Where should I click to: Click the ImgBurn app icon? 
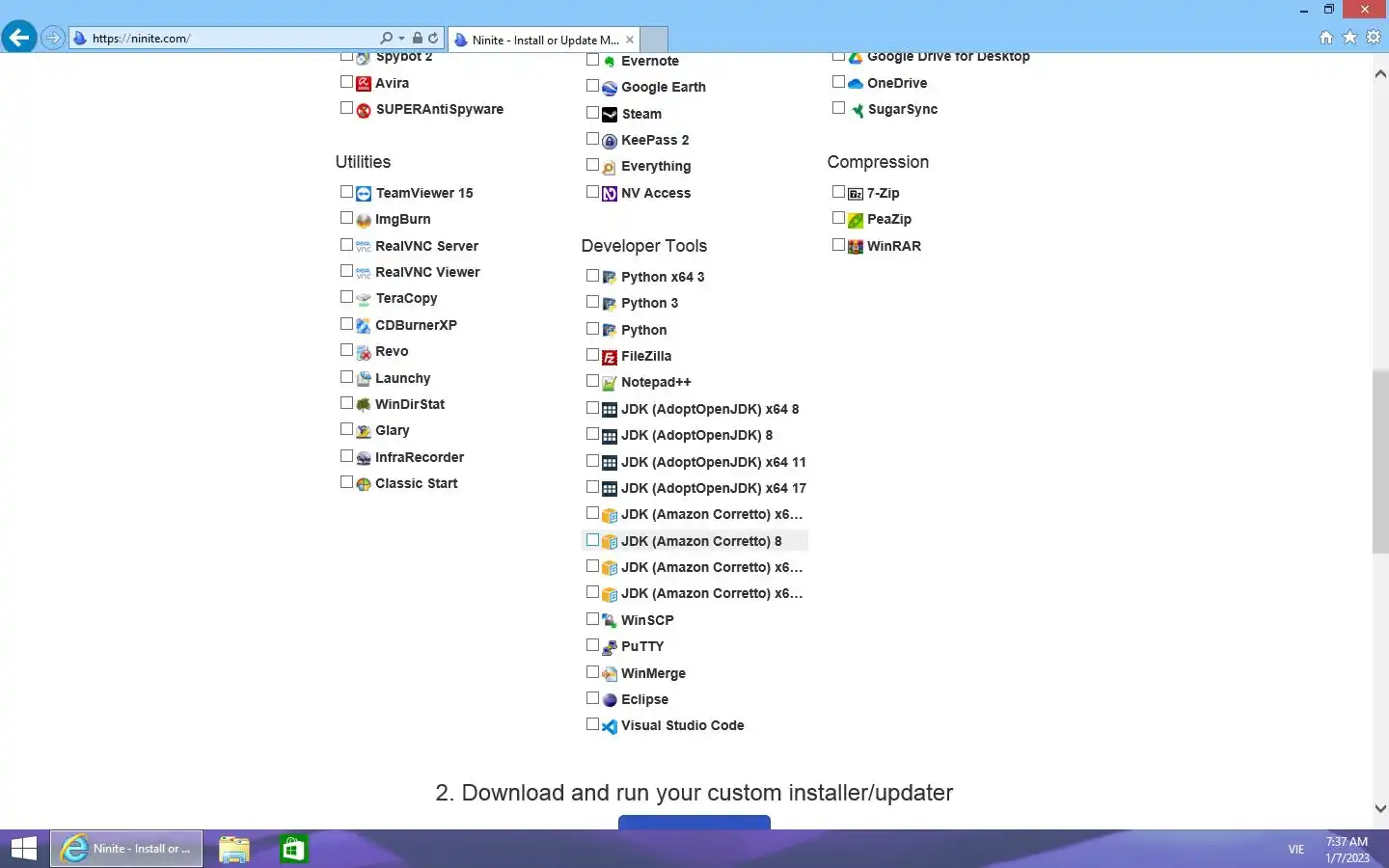point(364,220)
